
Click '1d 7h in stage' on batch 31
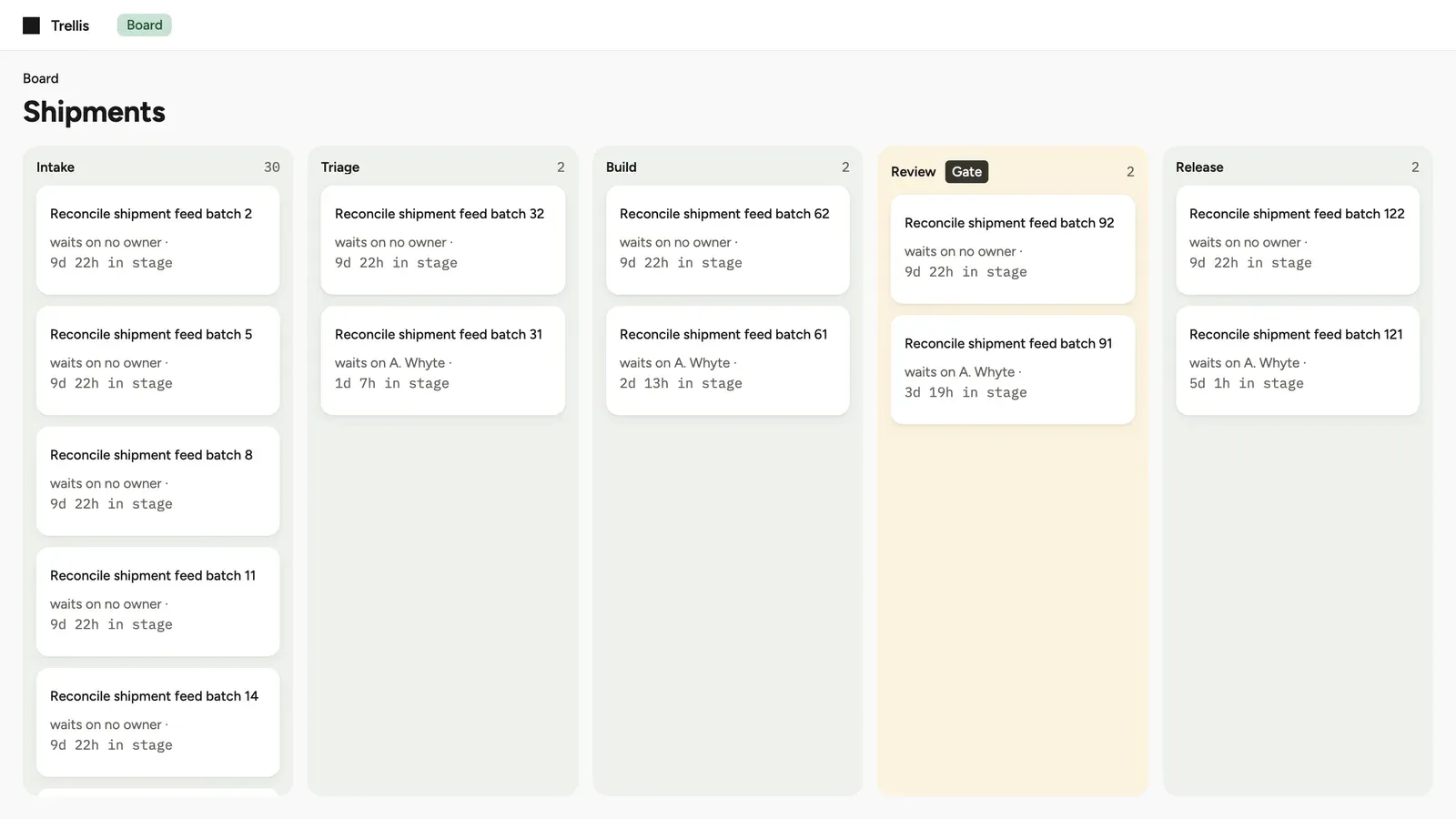point(392,384)
